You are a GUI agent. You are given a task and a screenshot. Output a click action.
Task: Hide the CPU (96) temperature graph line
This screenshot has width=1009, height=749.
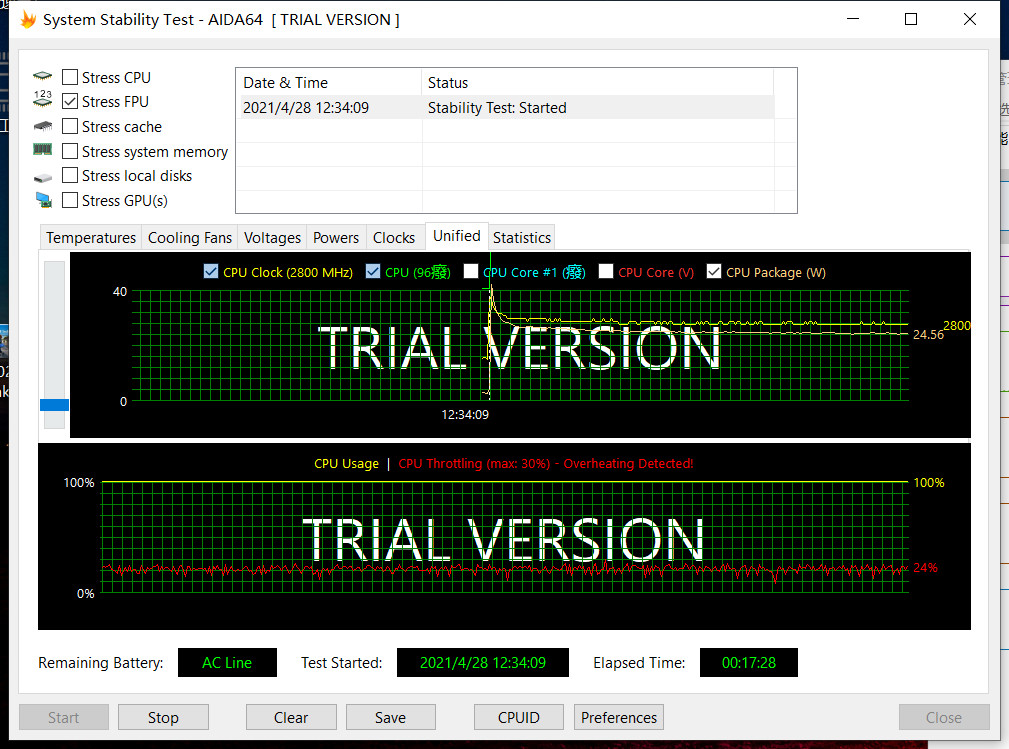373,272
